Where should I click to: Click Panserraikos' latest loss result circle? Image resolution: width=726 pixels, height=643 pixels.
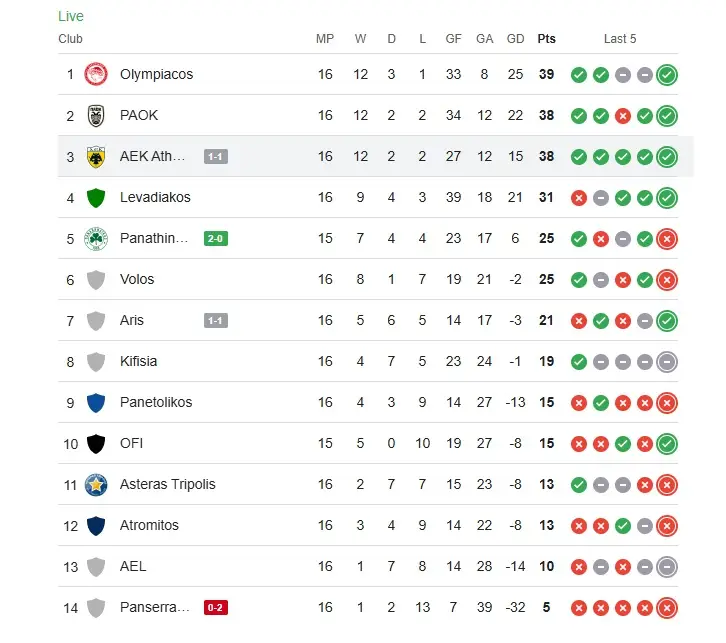[x=667, y=607]
